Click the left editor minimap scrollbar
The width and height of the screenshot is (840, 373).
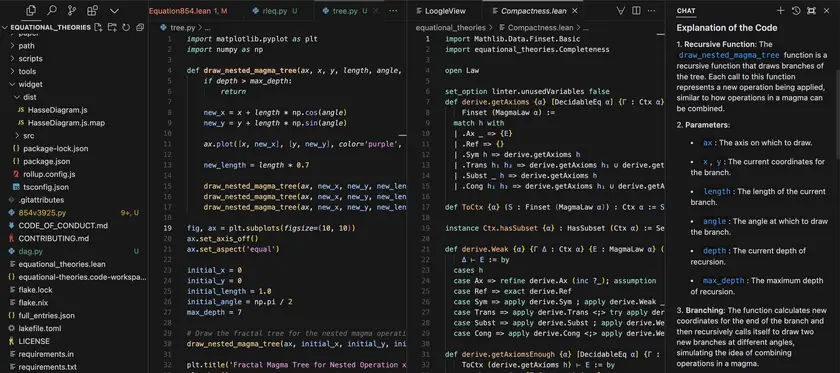pos(403,136)
